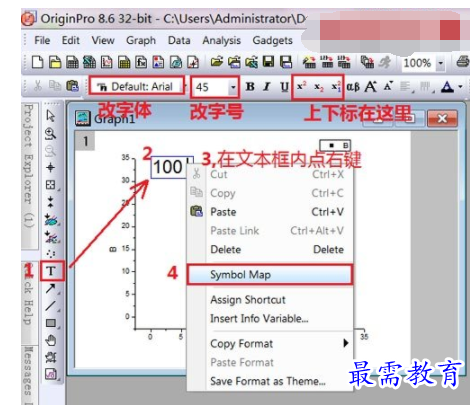Click Increase Font Size icon

pos(370,87)
